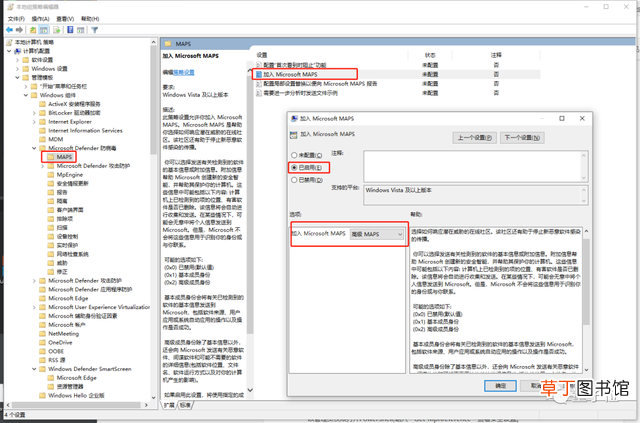This screenshot has width=640, height=423.
Task: Open the 操作(A) menu
Action: pyautogui.click(x=40, y=19)
